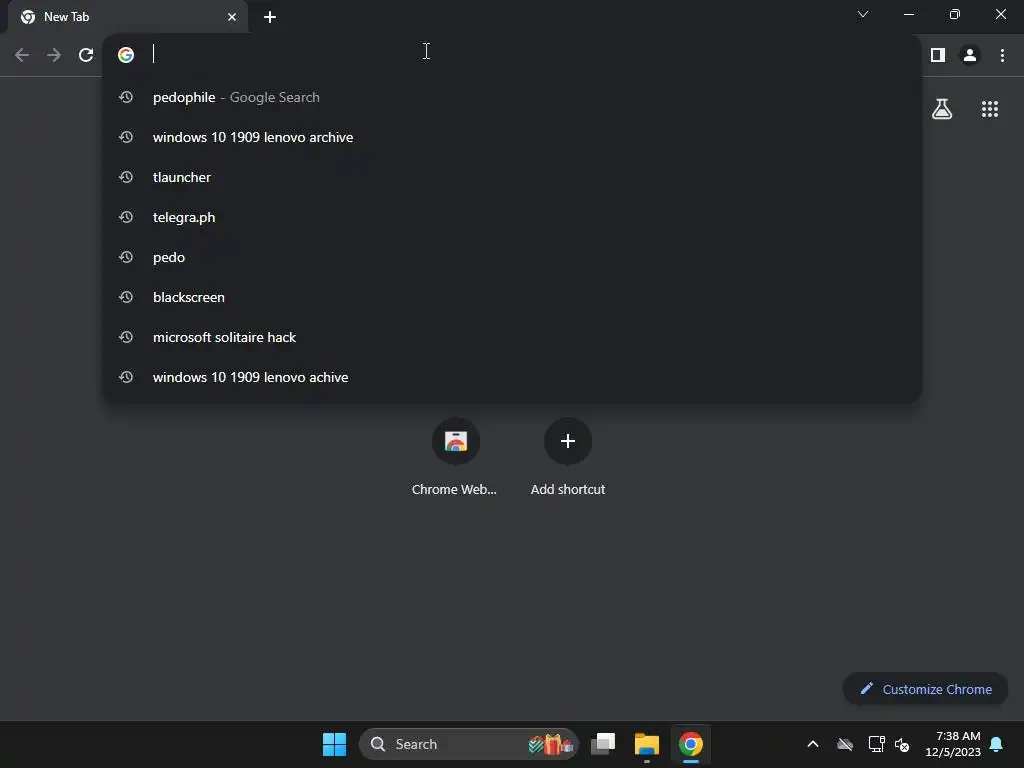The height and width of the screenshot is (768, 1024).
Task: Open the Windows Start menu
Action: coord(334,744)
